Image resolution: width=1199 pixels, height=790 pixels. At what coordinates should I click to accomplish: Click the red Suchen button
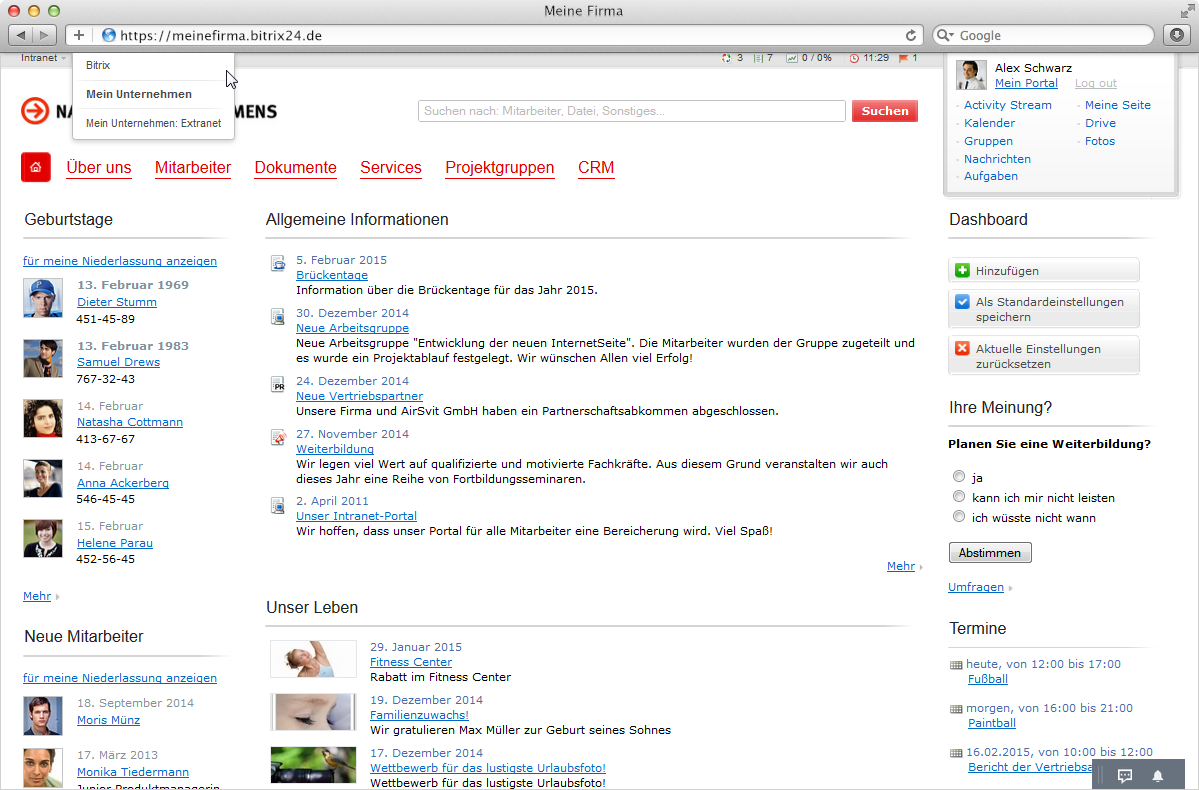click(885, 111)
